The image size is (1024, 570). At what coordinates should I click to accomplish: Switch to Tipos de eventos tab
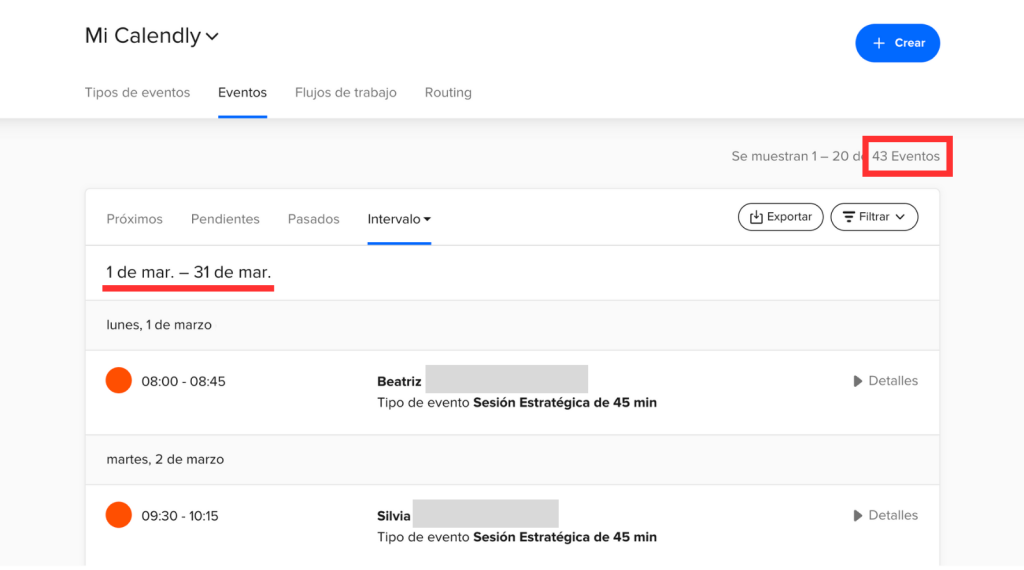click(137, 93)
